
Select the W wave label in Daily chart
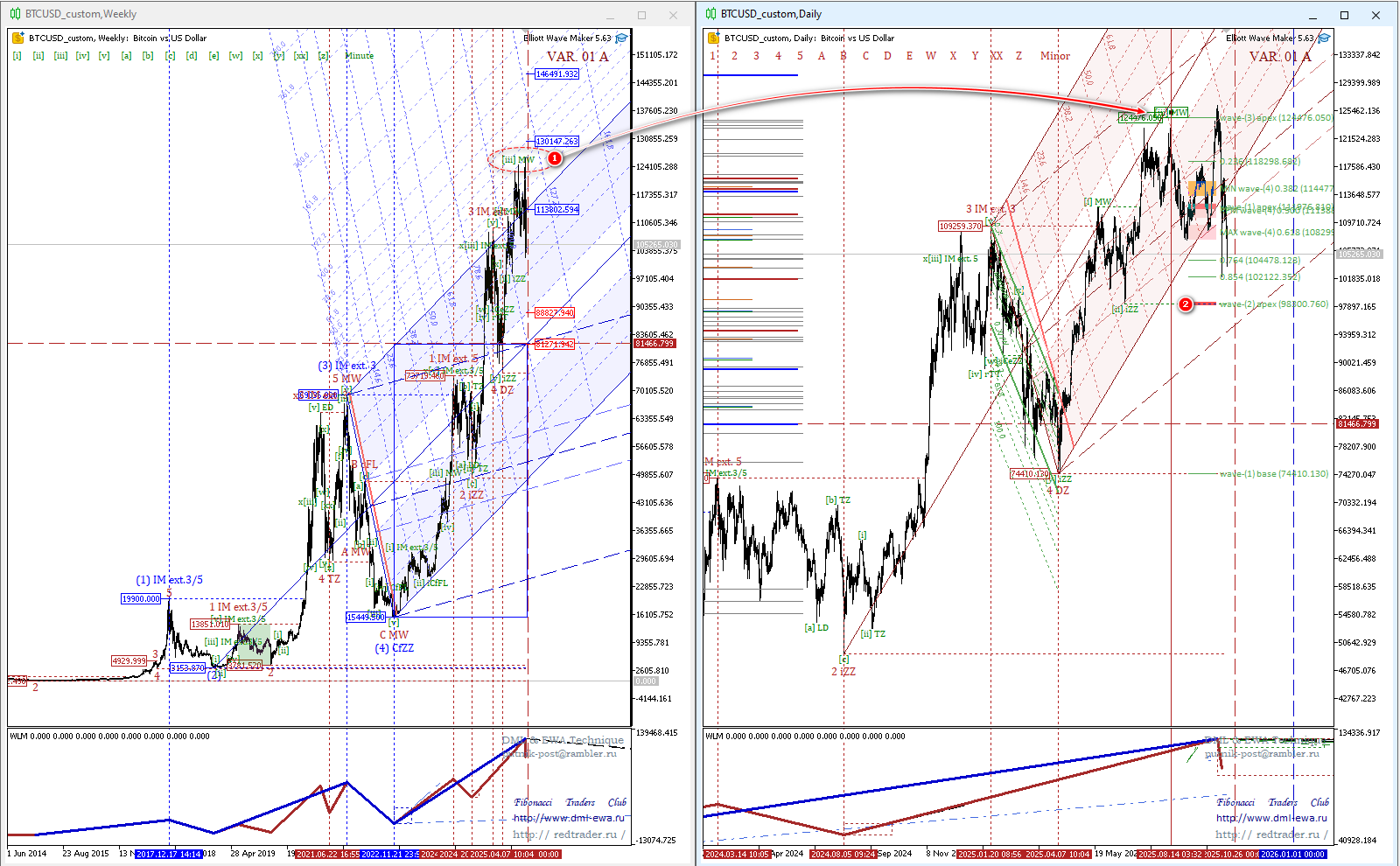931,56
